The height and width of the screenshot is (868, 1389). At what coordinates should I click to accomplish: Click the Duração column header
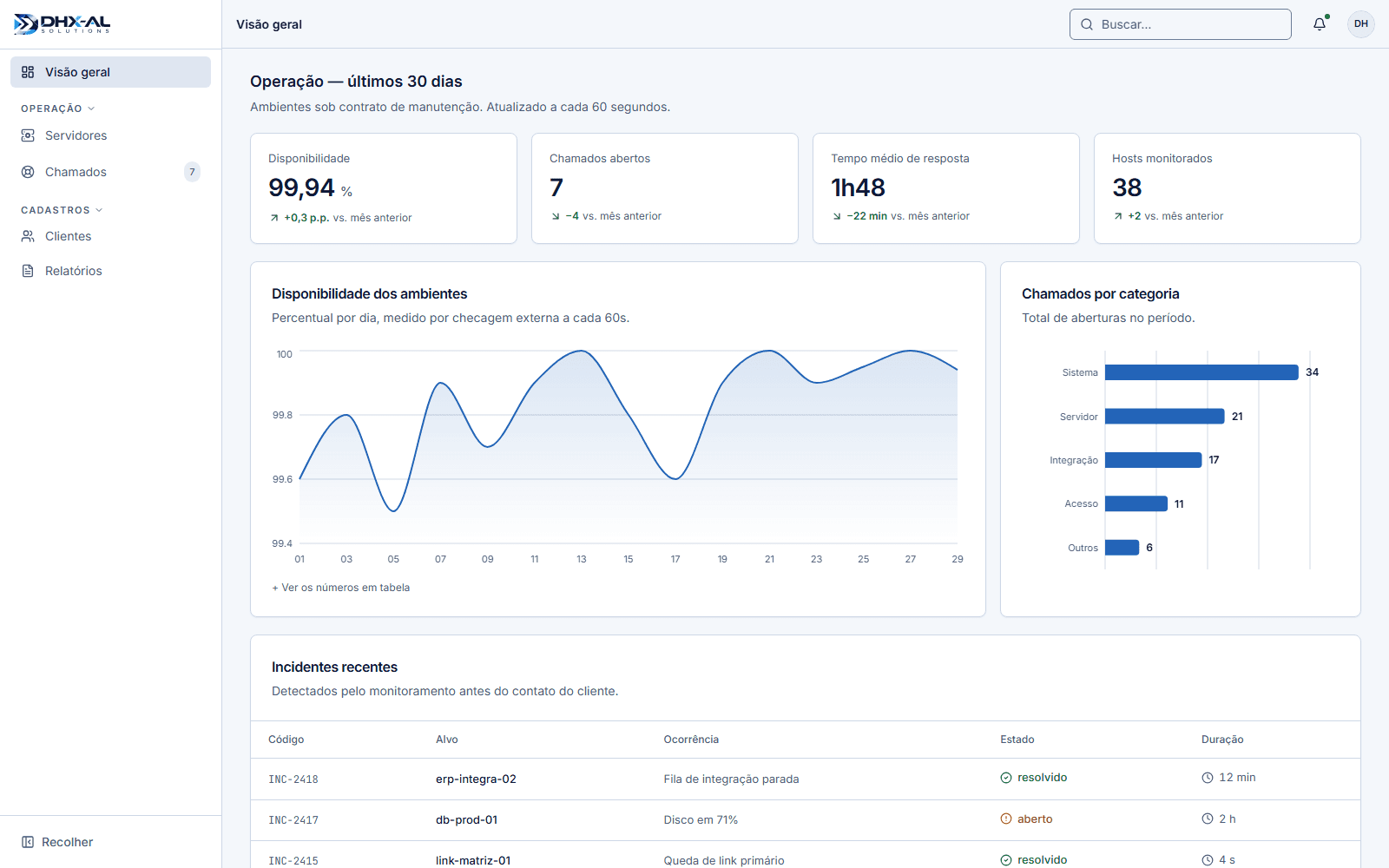1222,740
